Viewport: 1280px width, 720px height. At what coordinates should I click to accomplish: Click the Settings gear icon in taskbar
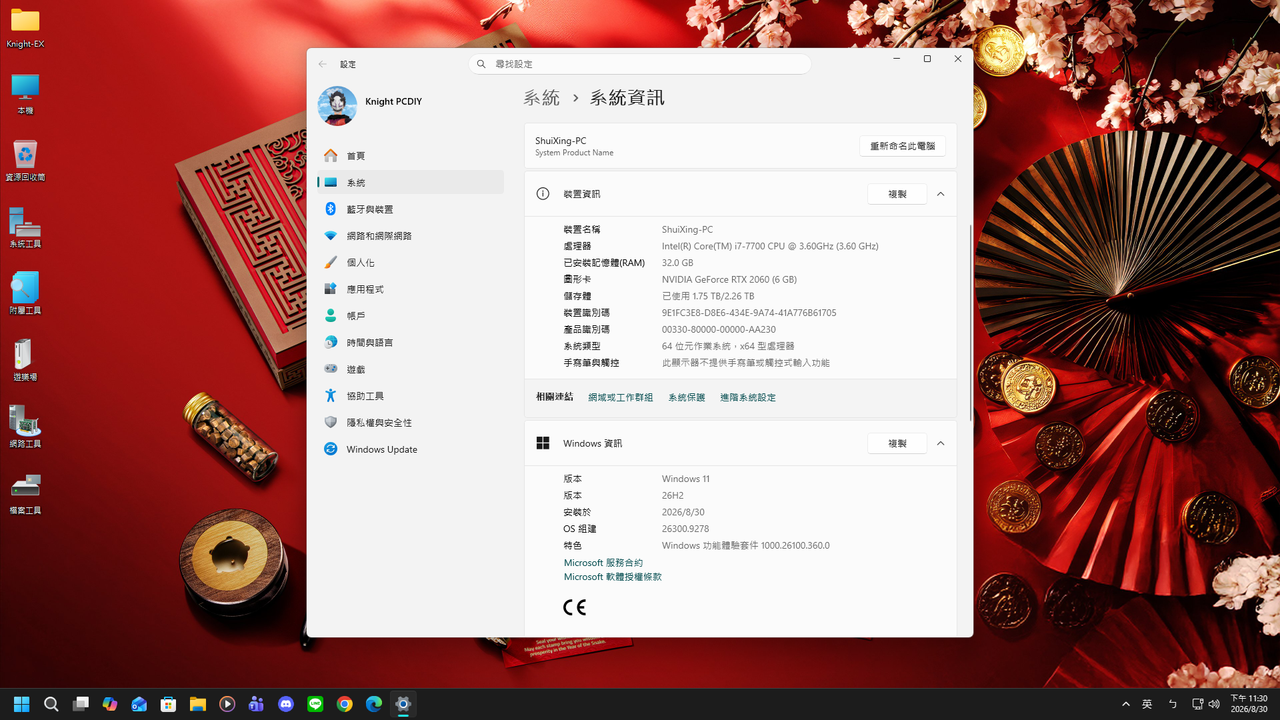tap(403, 704)
